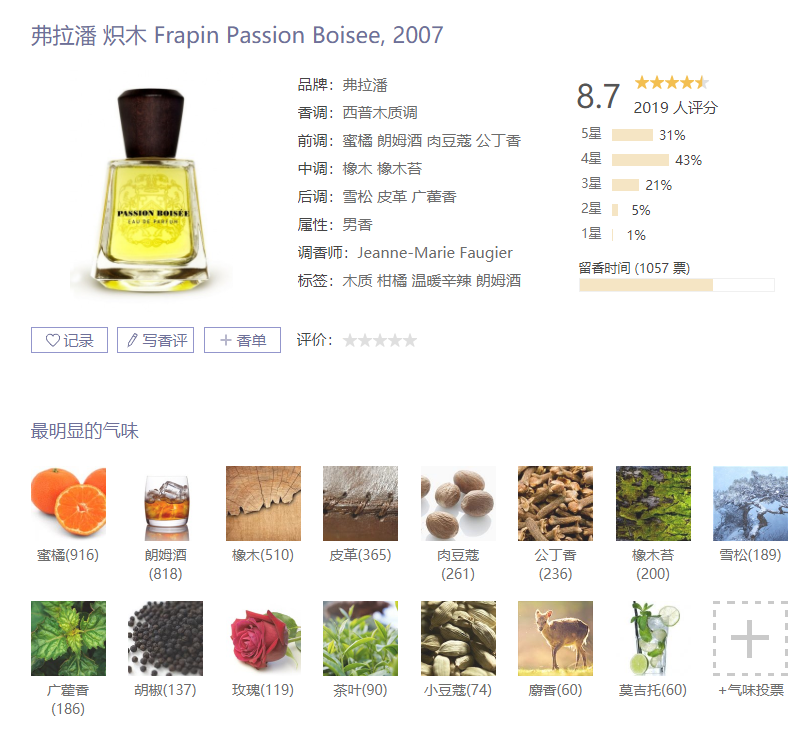
Task: Click the 留香时间 longevity bar
Action: point(677,285)
